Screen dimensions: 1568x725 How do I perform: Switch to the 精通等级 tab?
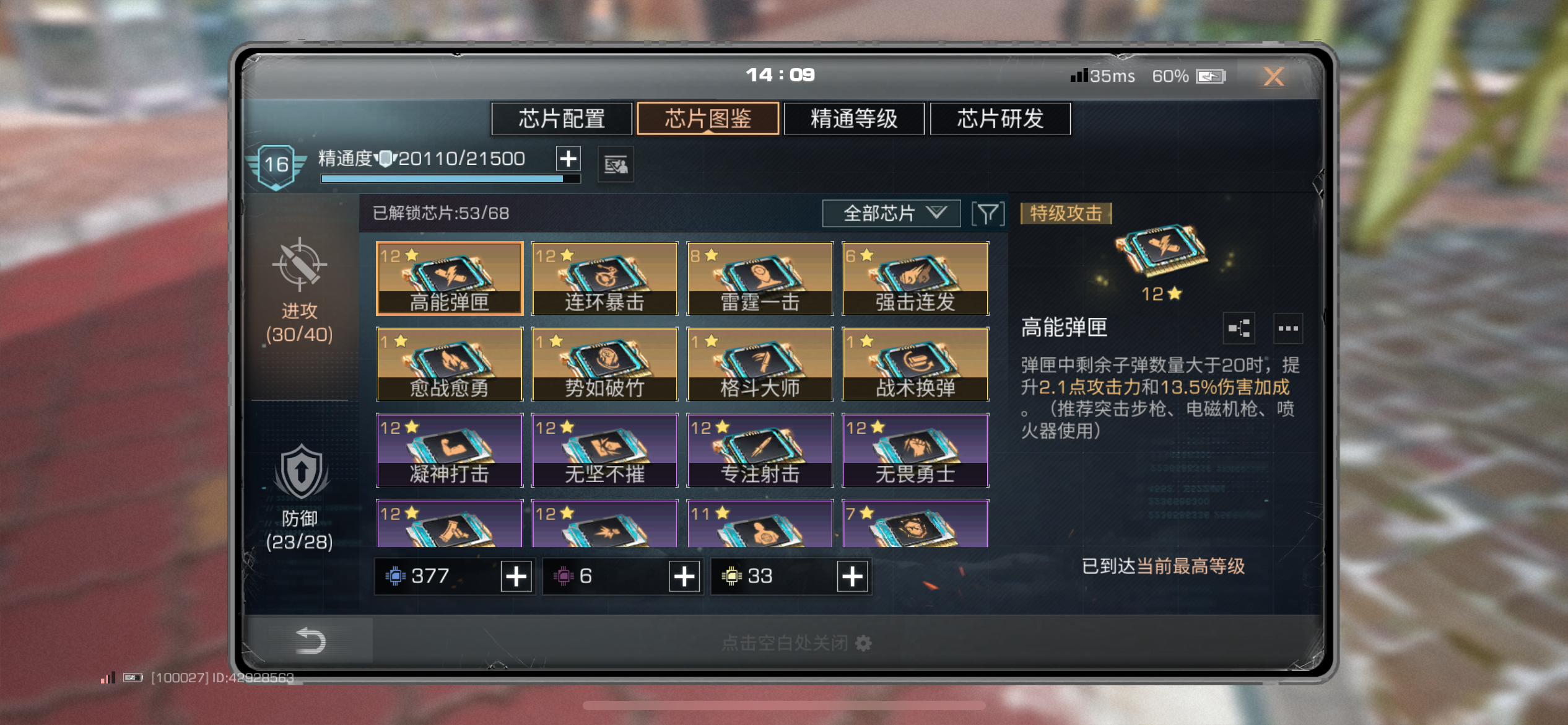pos(854,118)
